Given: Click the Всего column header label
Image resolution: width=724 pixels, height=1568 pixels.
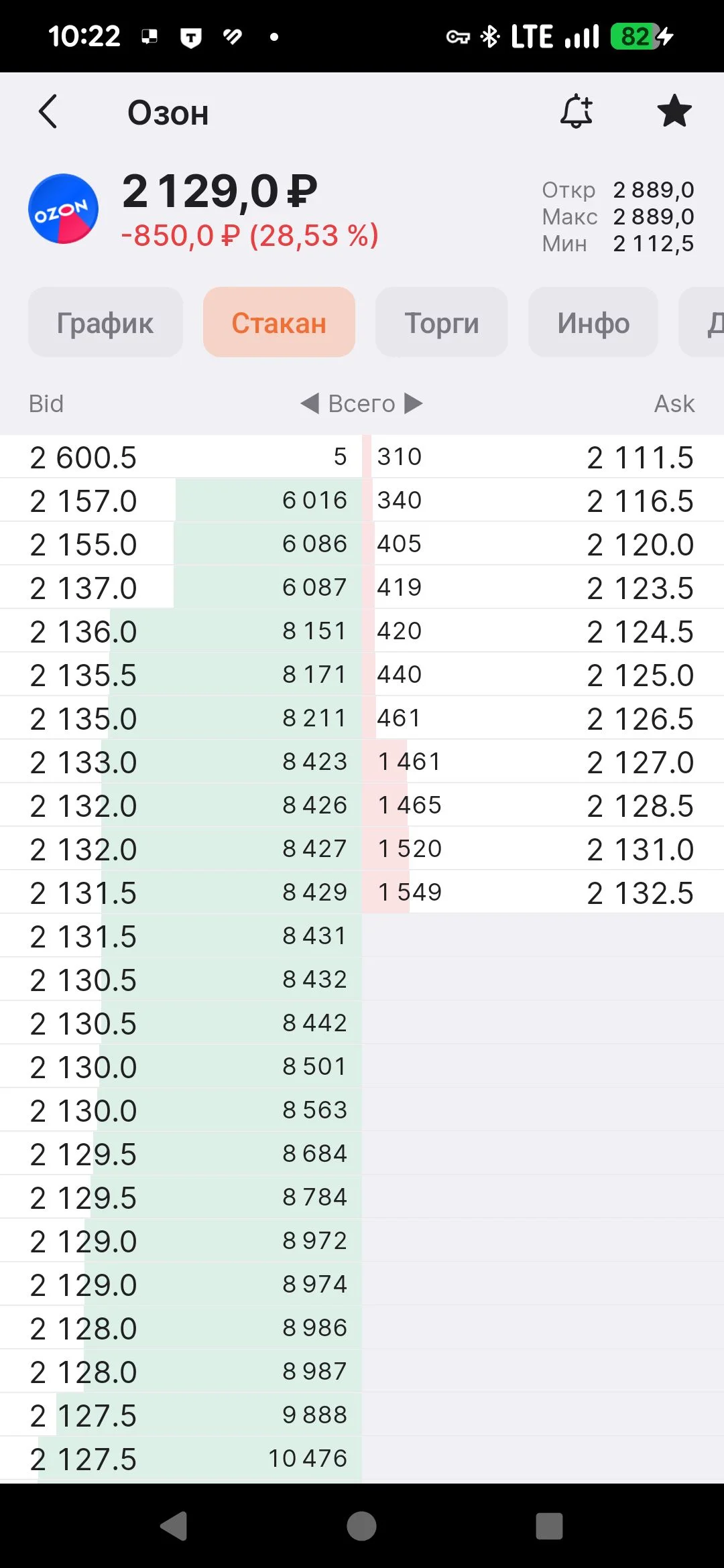Looking at the screenshot, I should [x=361, y=403].
